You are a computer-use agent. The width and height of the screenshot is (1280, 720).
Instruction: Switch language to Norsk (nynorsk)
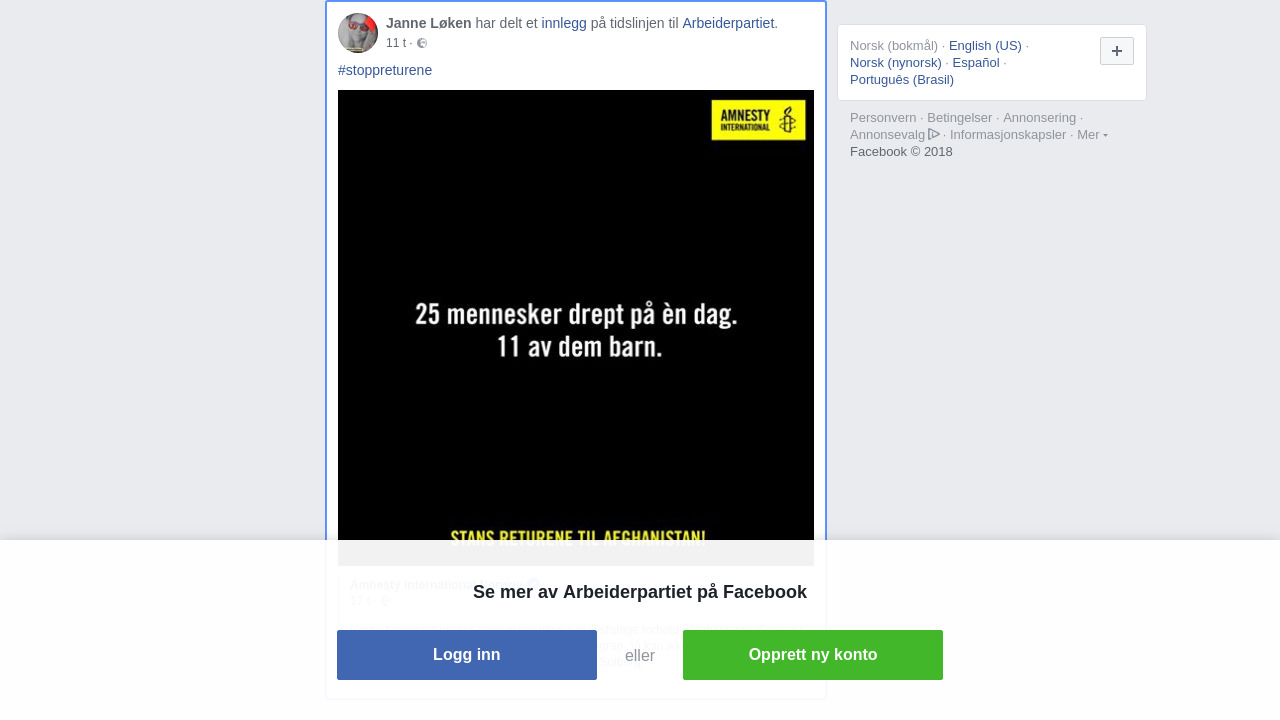pos(896,62)
